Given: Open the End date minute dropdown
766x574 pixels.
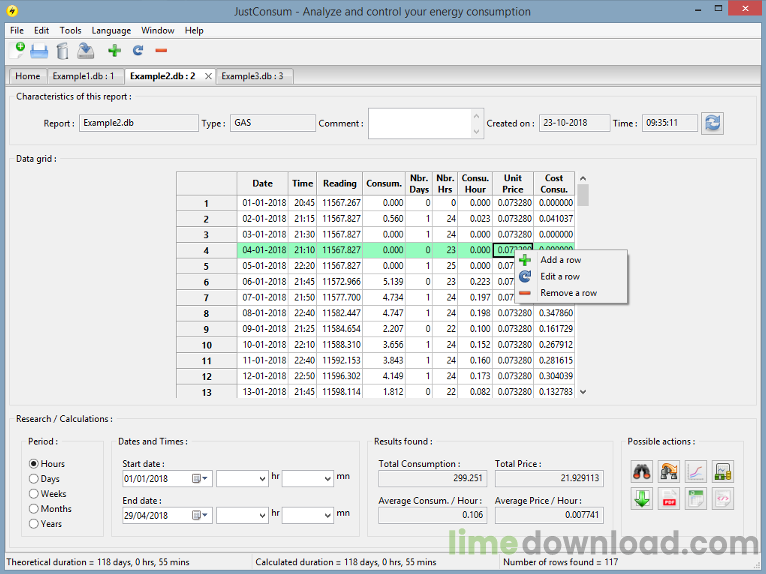Looking at the screenshot, I should (328, 515).
